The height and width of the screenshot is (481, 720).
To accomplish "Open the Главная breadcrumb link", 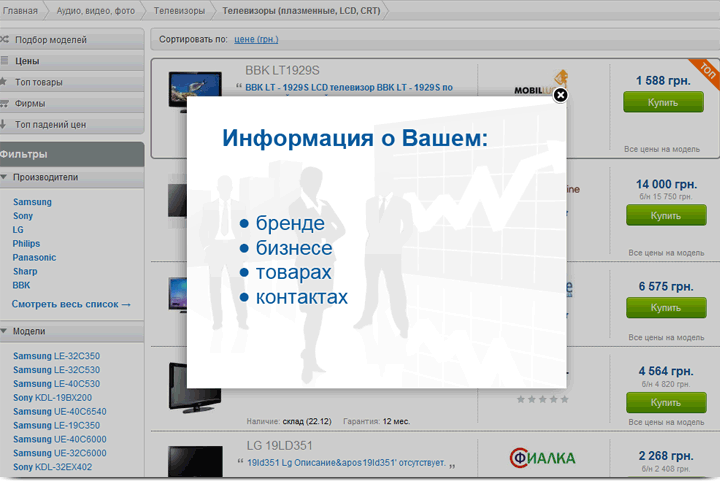I will [20, 11].
